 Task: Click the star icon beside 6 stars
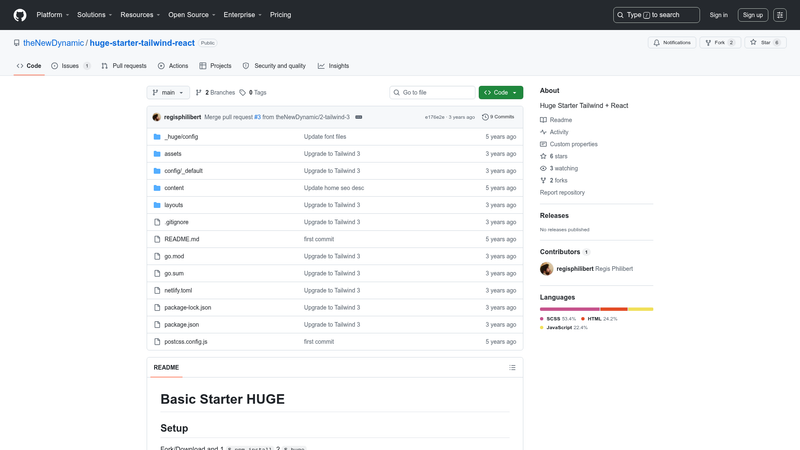click(543, 156)
